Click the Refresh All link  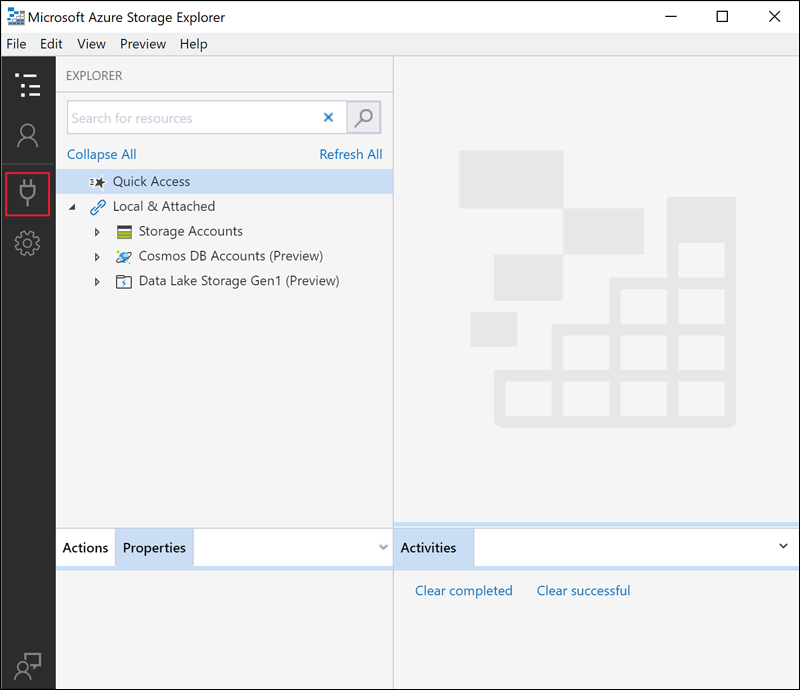tap(351, 154)
